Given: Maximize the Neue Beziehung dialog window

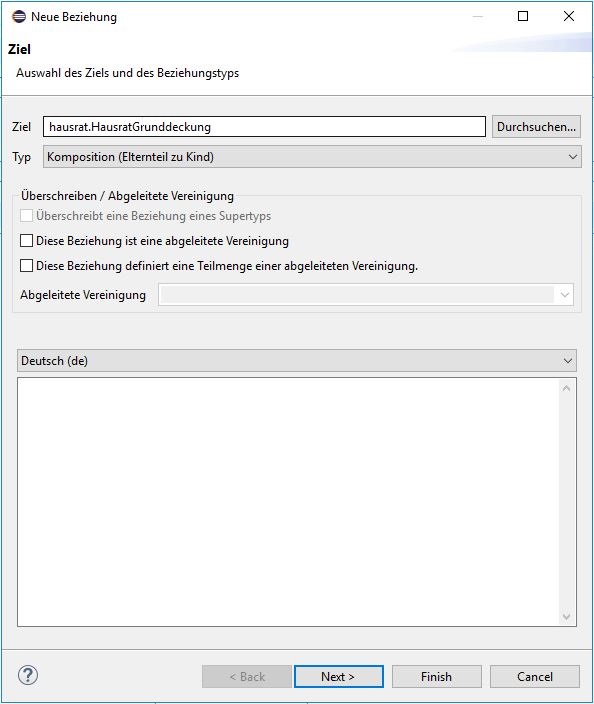Looking at the screenshot, I should [x=523, y=16].
